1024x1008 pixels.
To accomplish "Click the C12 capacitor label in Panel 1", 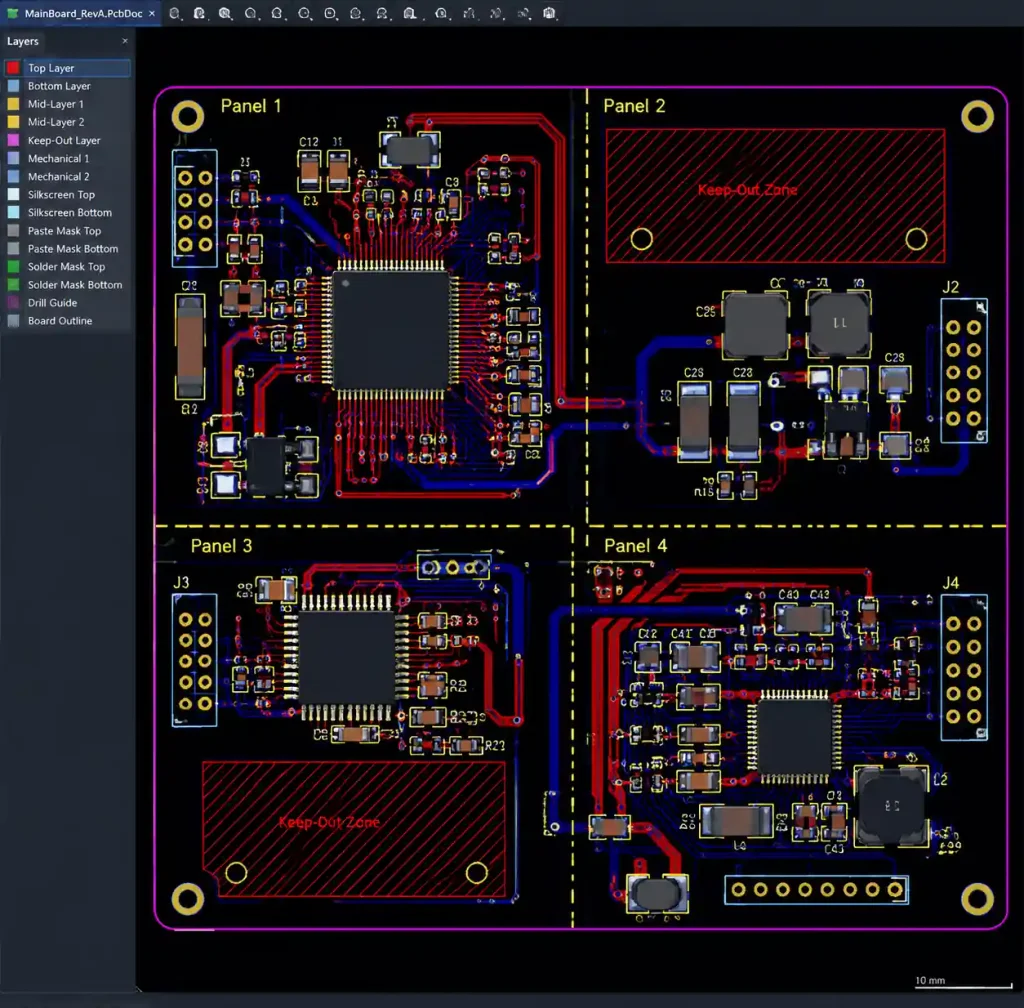I will (309, 142).
